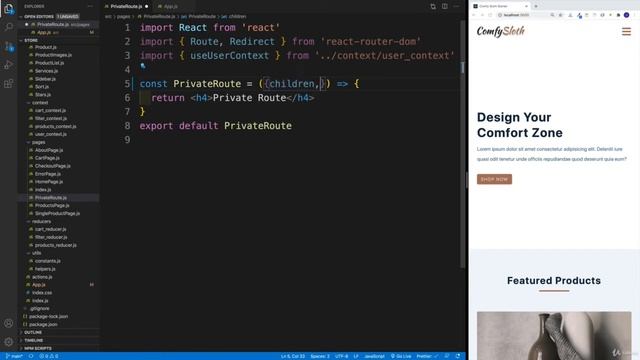Click UTF-8 encoding in status bar
The width and height of the screenshot is (640, 360).
point(341,356)
